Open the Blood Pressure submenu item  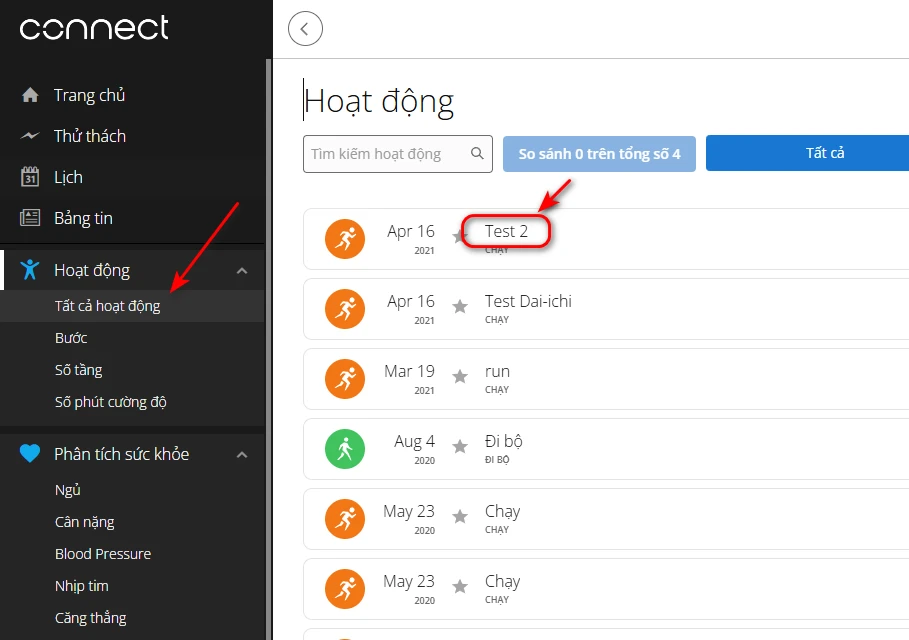pyautogui.click(x=103, y=554)
